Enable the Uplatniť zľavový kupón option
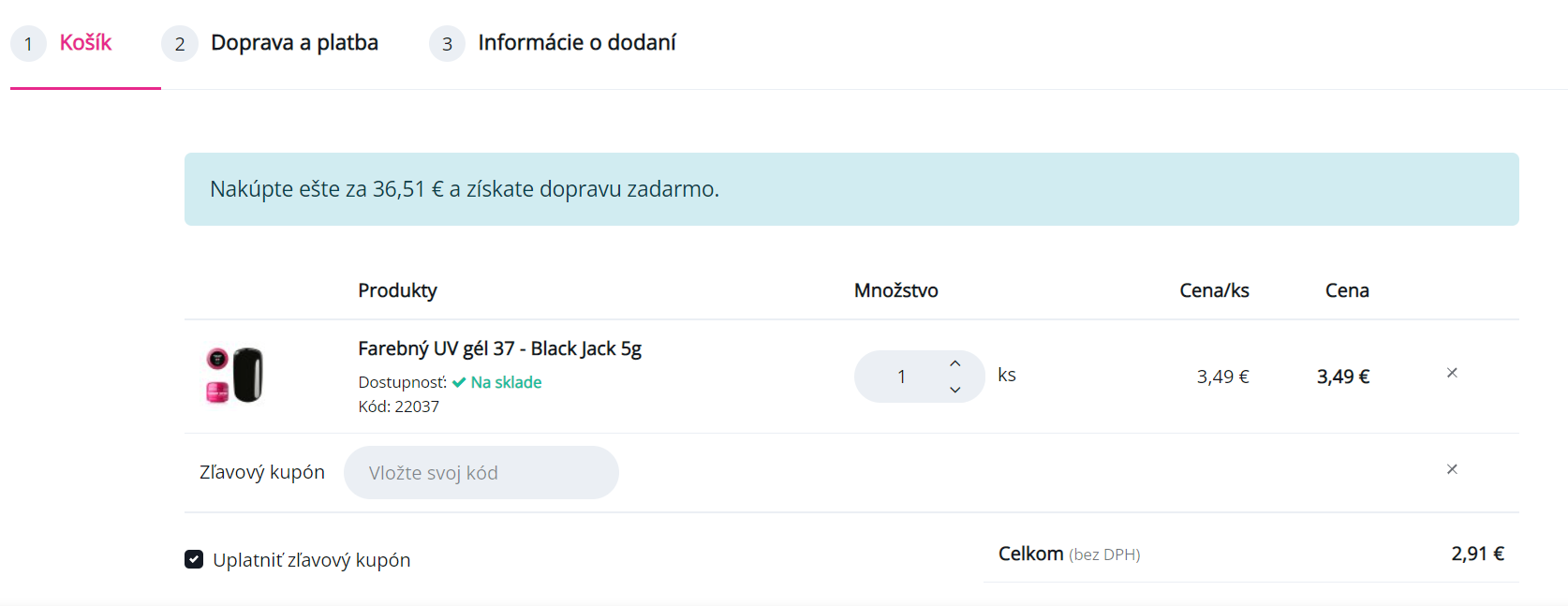The height and width of the screenshot is (606, 1568). pyautogui.click(x=193, y=560)
